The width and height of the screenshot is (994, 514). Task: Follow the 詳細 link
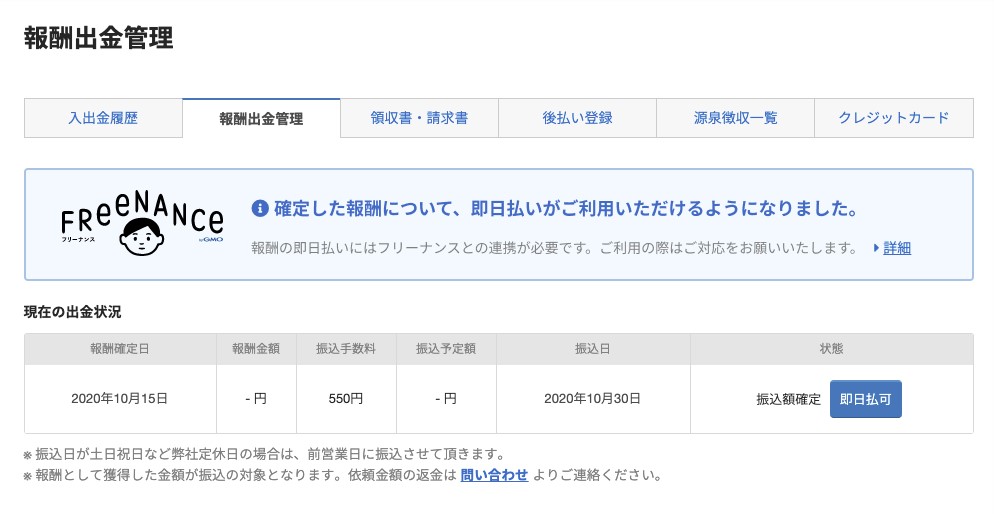(x=897, y=247)
